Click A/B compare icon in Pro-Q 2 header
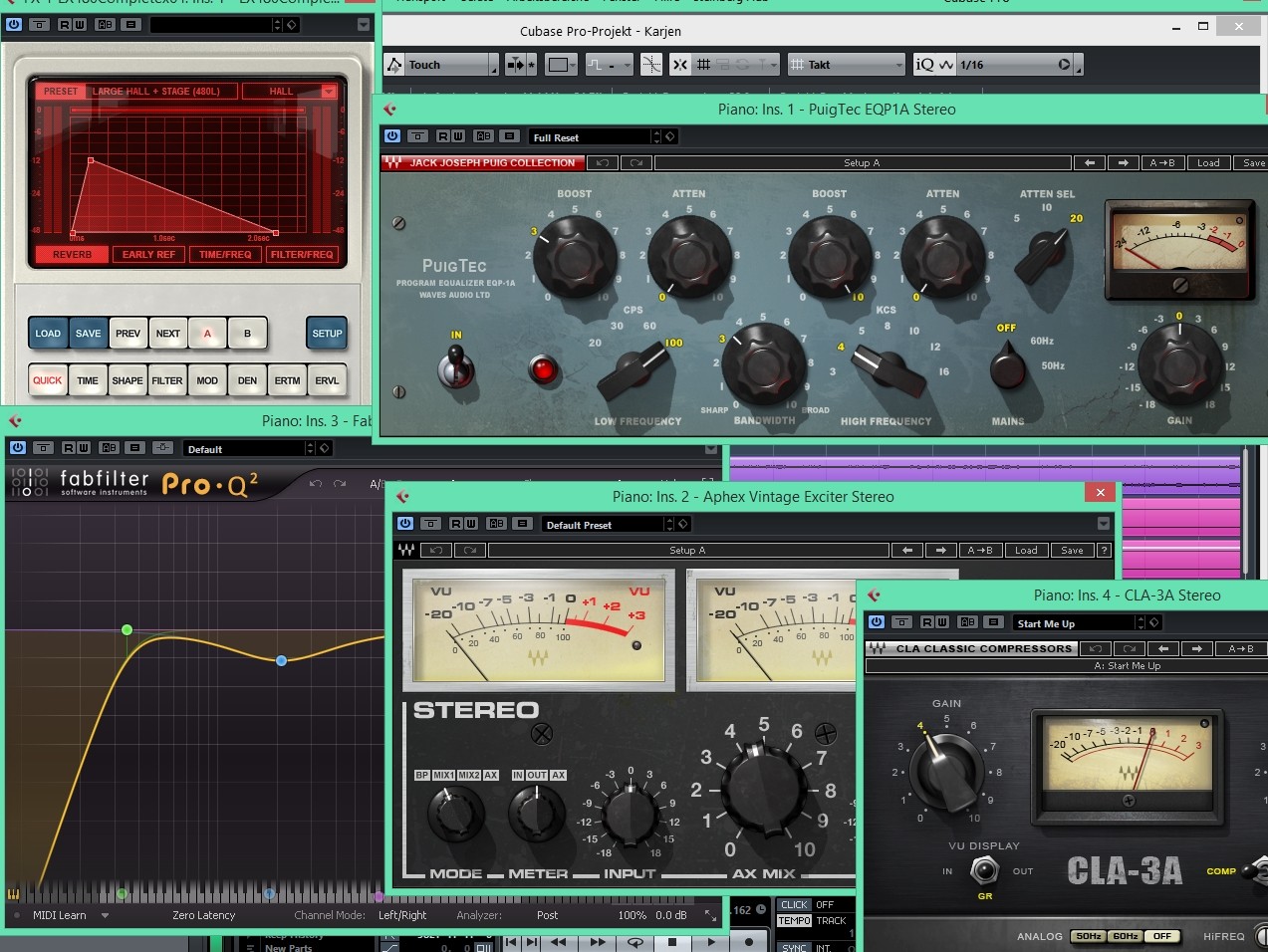 [x=376, y=484]
